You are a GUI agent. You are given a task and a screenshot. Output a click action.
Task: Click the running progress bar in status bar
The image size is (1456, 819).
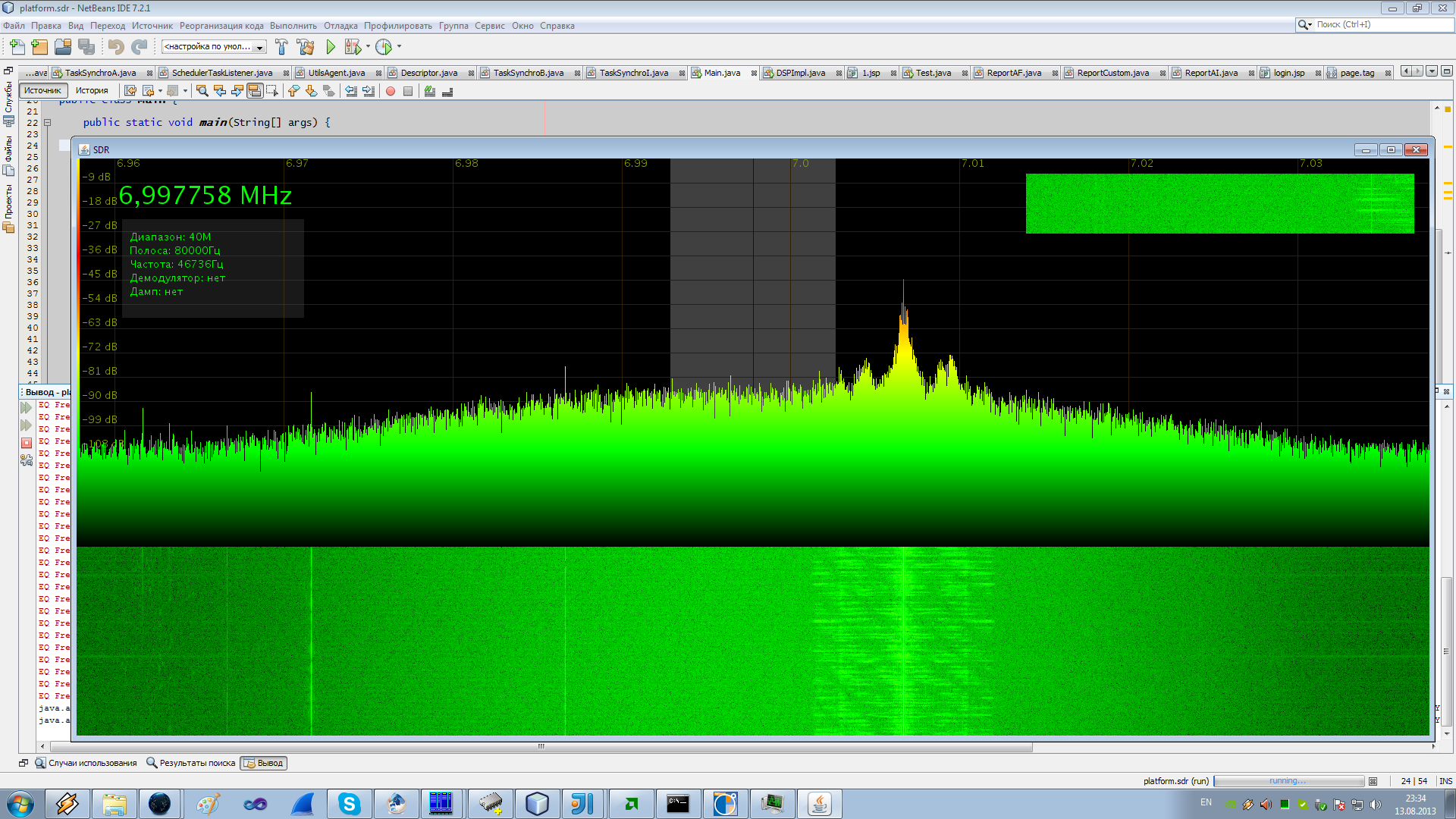(1289, 781)
